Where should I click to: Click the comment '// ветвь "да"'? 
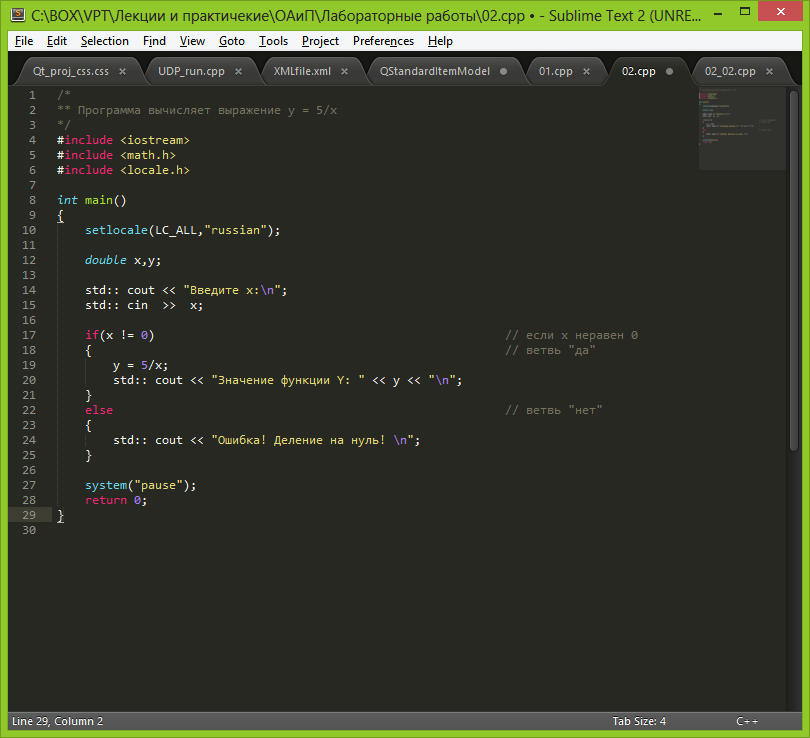pos(550,350)
